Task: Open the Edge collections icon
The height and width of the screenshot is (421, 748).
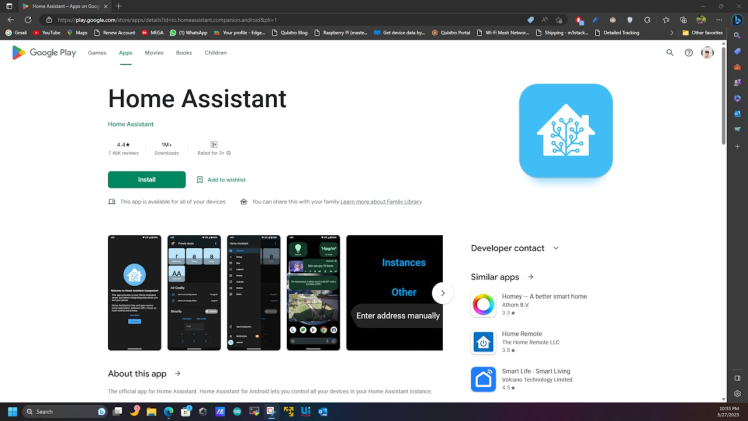Action: point(683,20)
